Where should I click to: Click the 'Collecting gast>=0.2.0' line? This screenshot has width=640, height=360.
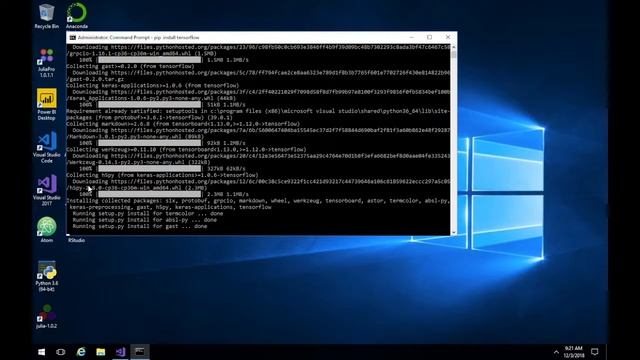click(x=130, y=66)
